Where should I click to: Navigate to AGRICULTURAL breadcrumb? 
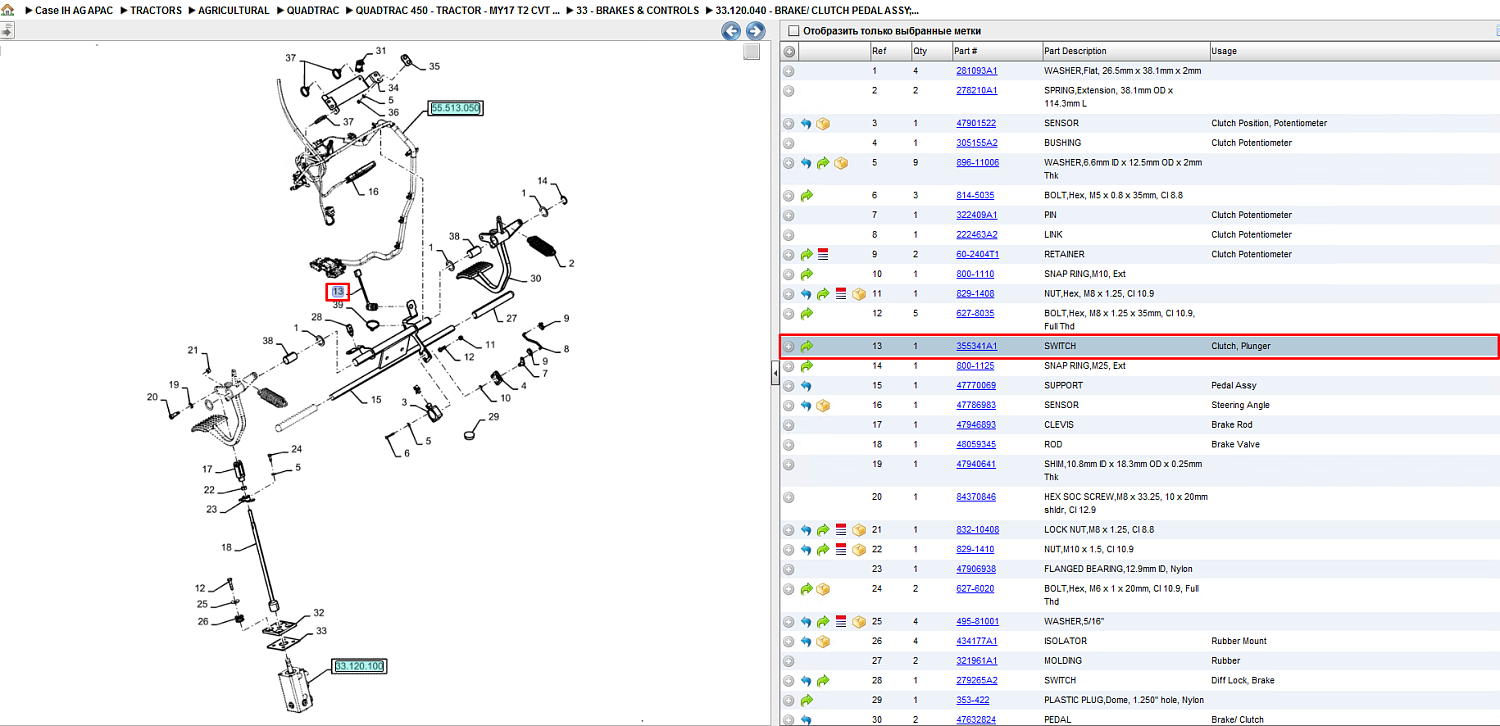pos(233,10)
